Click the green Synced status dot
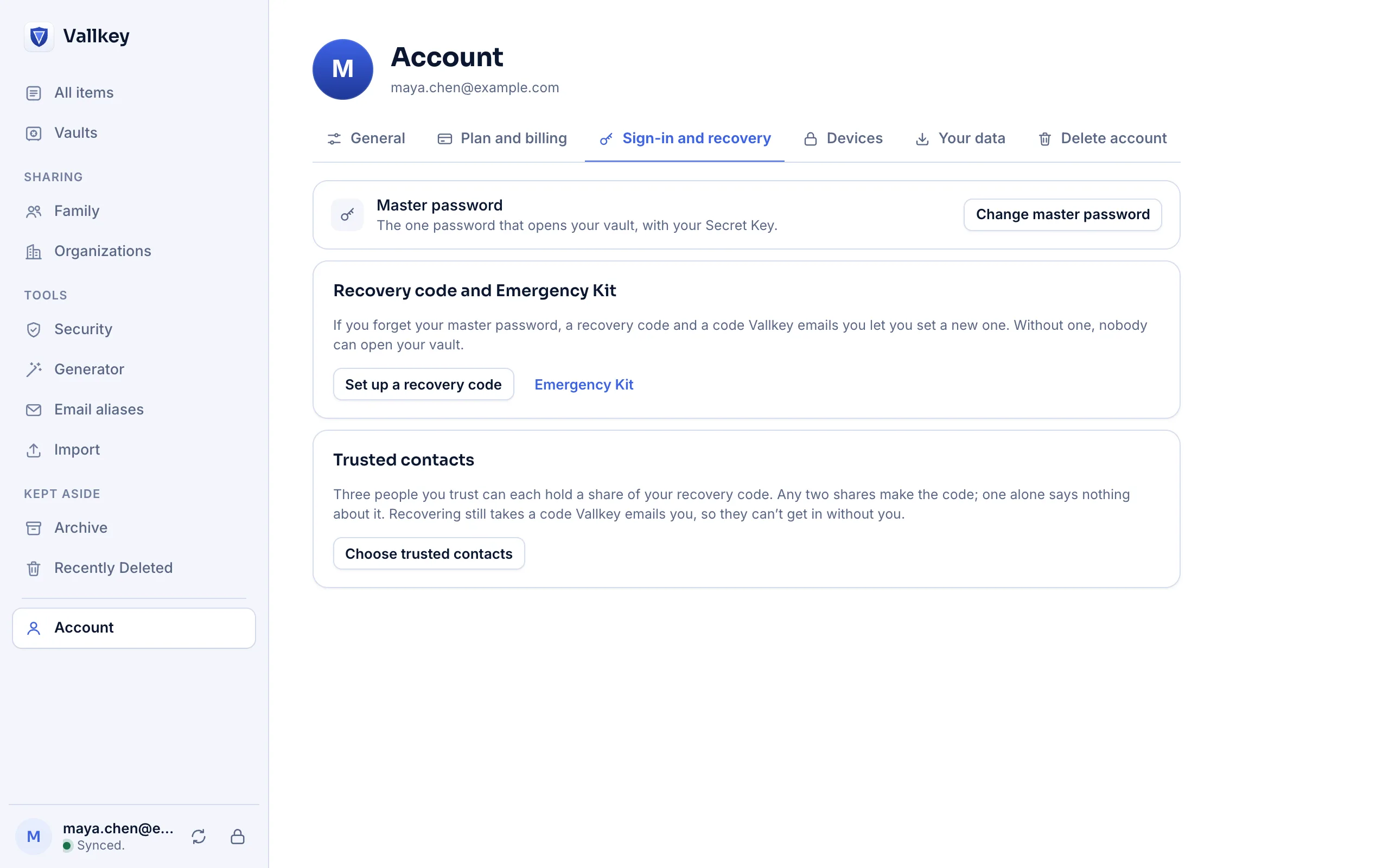This screenshot has height=868, width=1389. click(67, 845)
